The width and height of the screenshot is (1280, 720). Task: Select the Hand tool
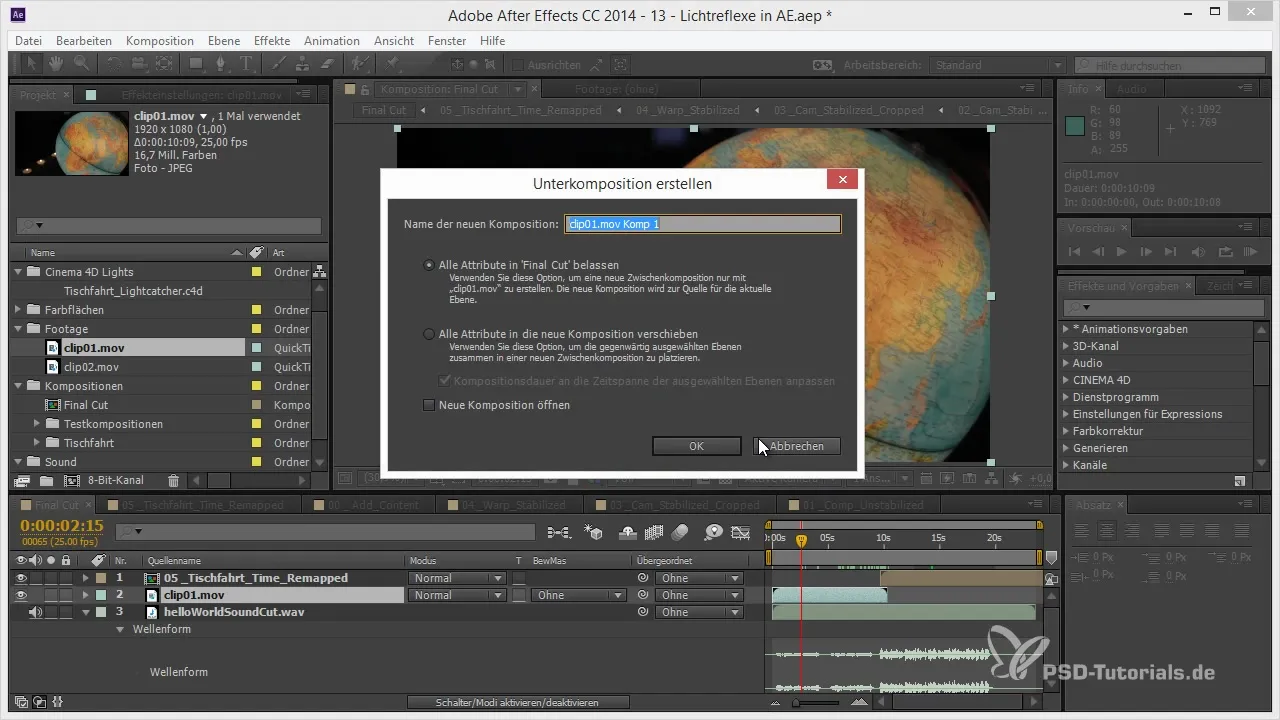(56, 64)
